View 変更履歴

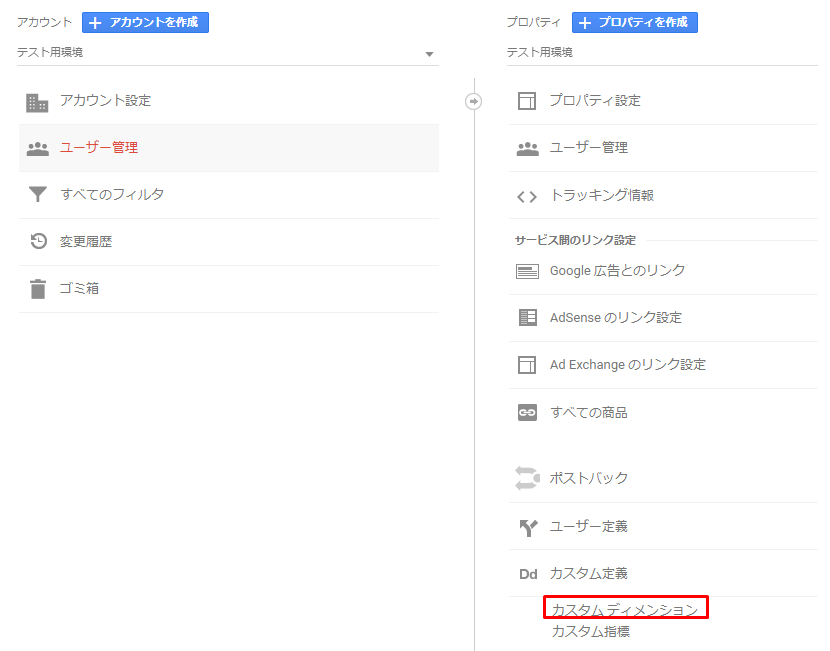point(229,242)
